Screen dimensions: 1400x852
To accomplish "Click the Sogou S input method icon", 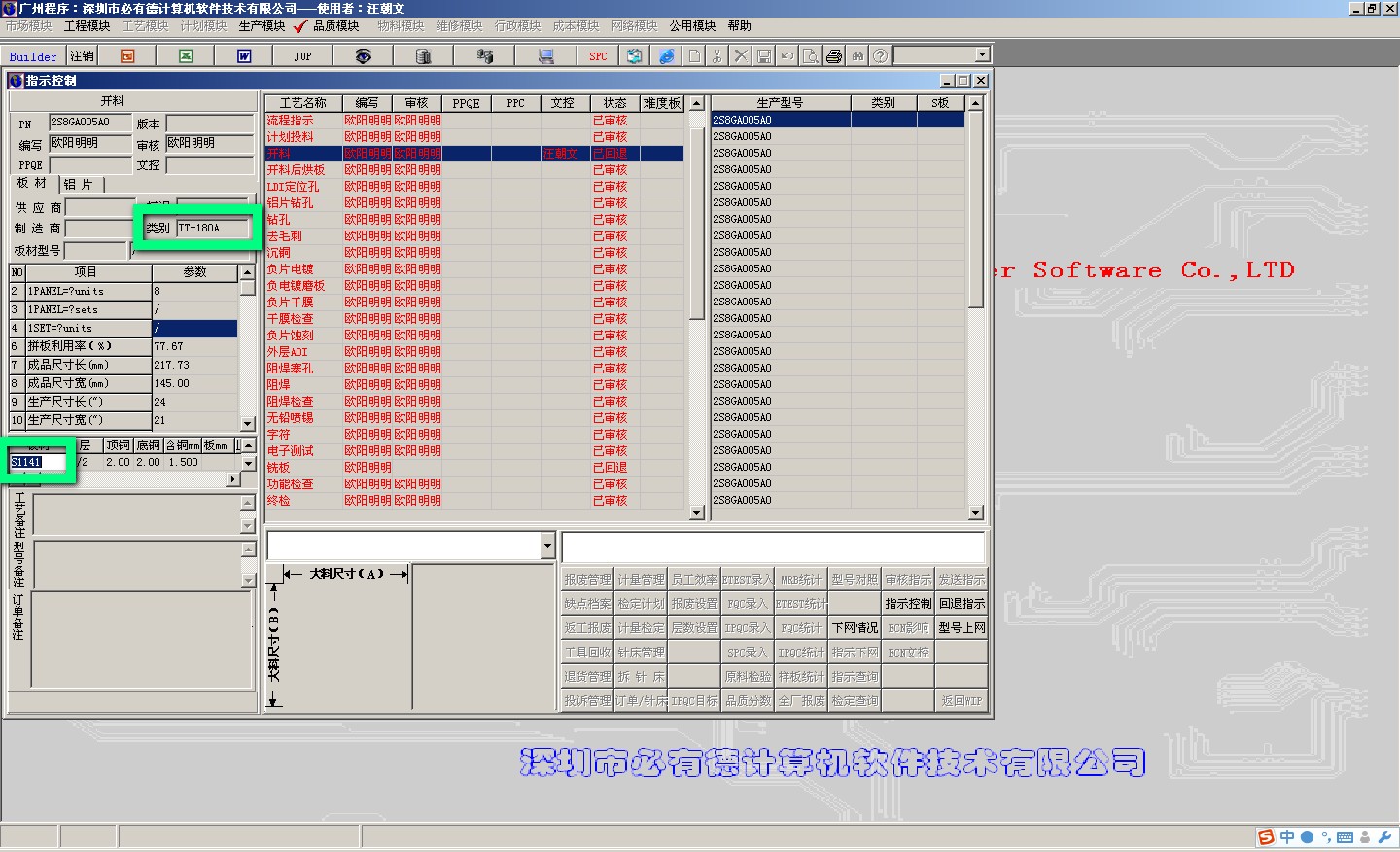I will [x=1266, y=837].
